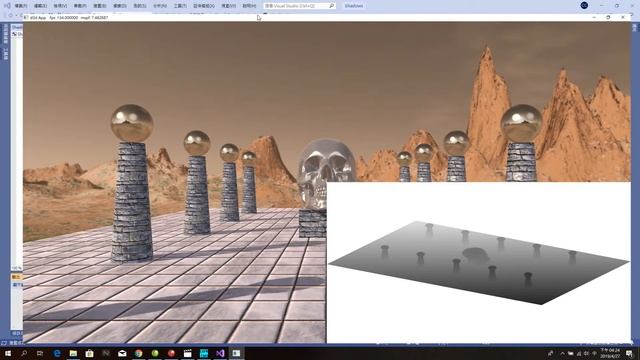This screenshot has height=360, width=640.
Task: Open the Windows Start menu
Action: click(x=8, y=353)
